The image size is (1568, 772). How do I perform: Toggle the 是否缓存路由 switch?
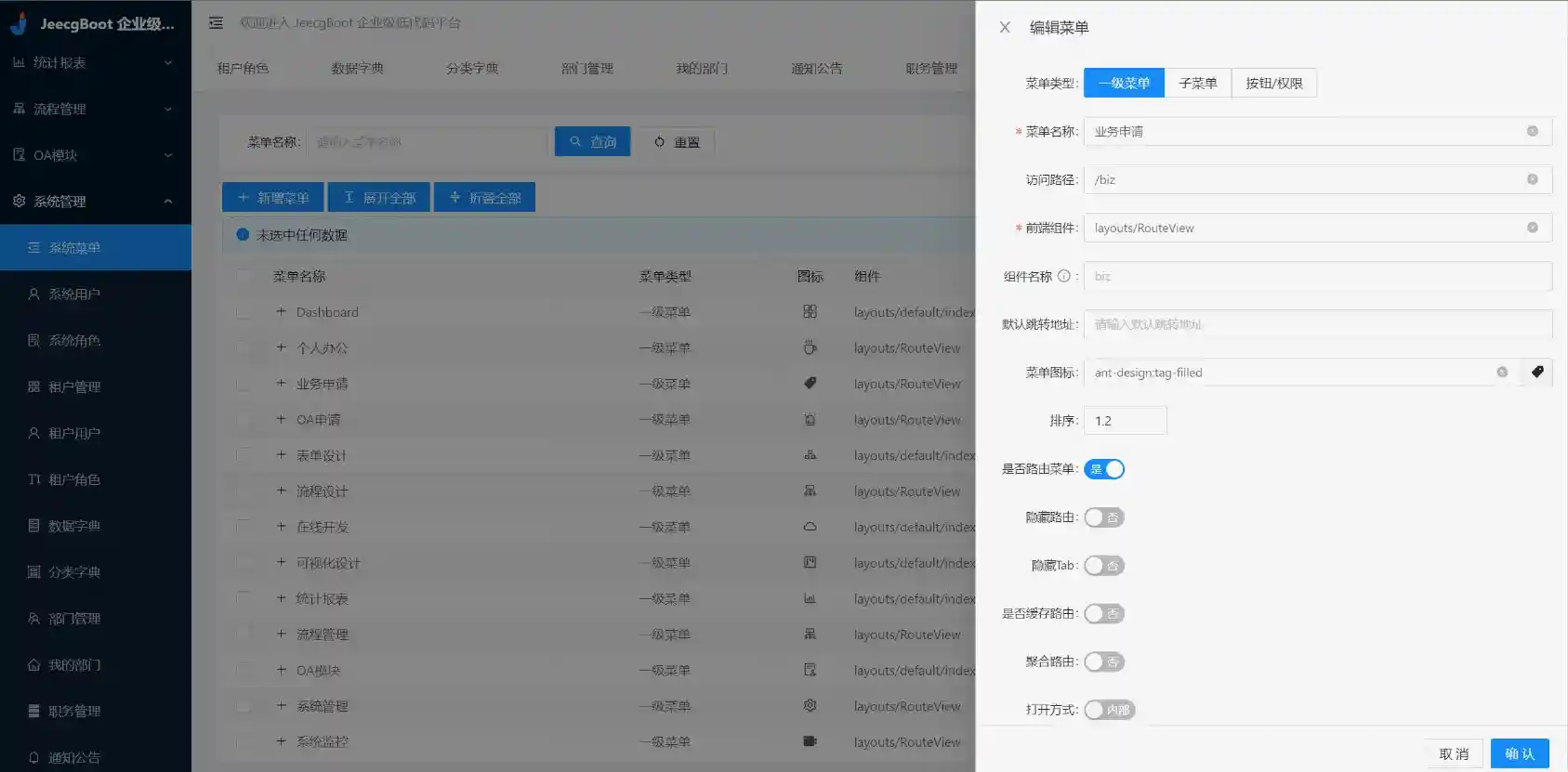pos(1104,614)
